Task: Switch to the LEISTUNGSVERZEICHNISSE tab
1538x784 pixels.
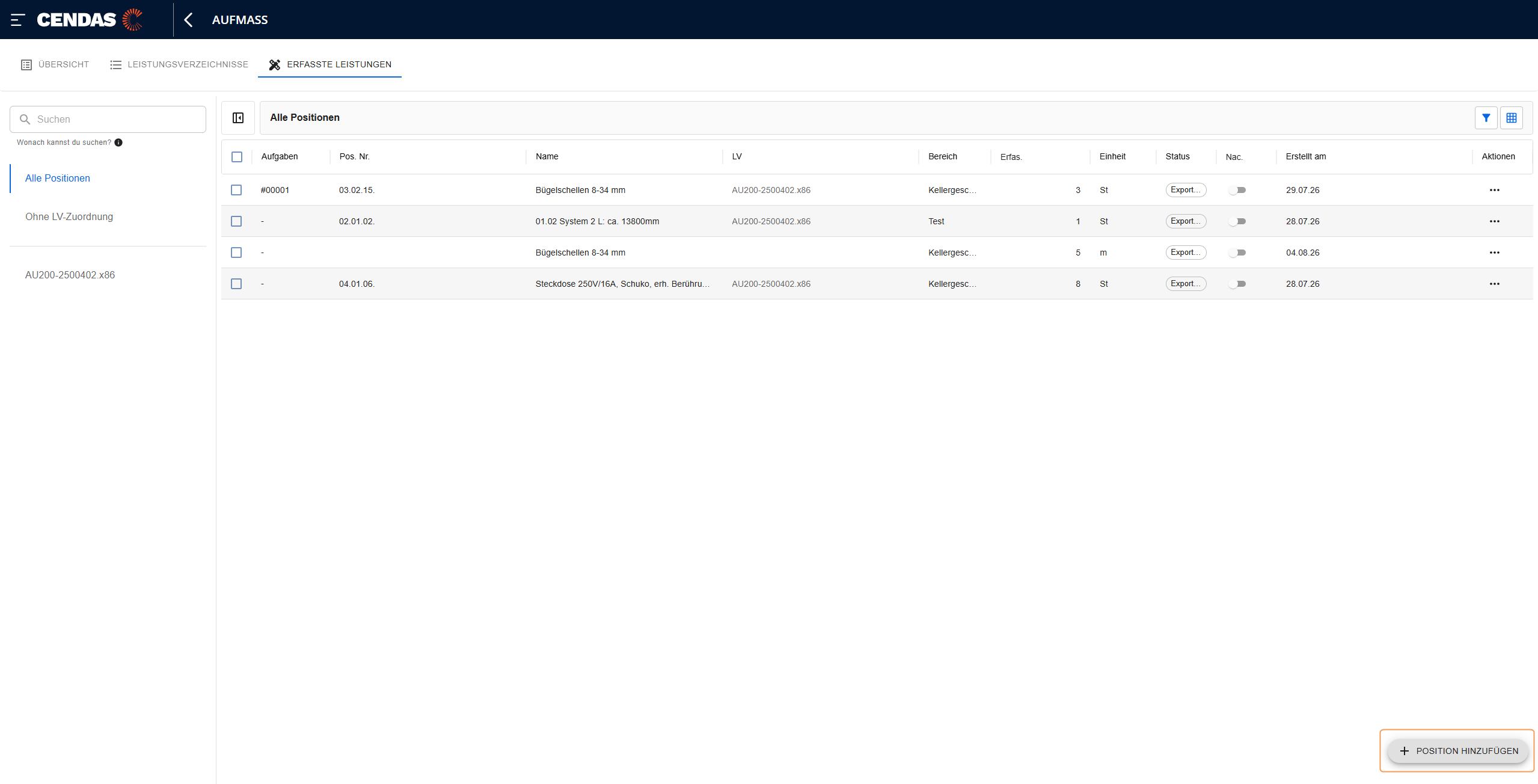Action: (x=179, y=64)
